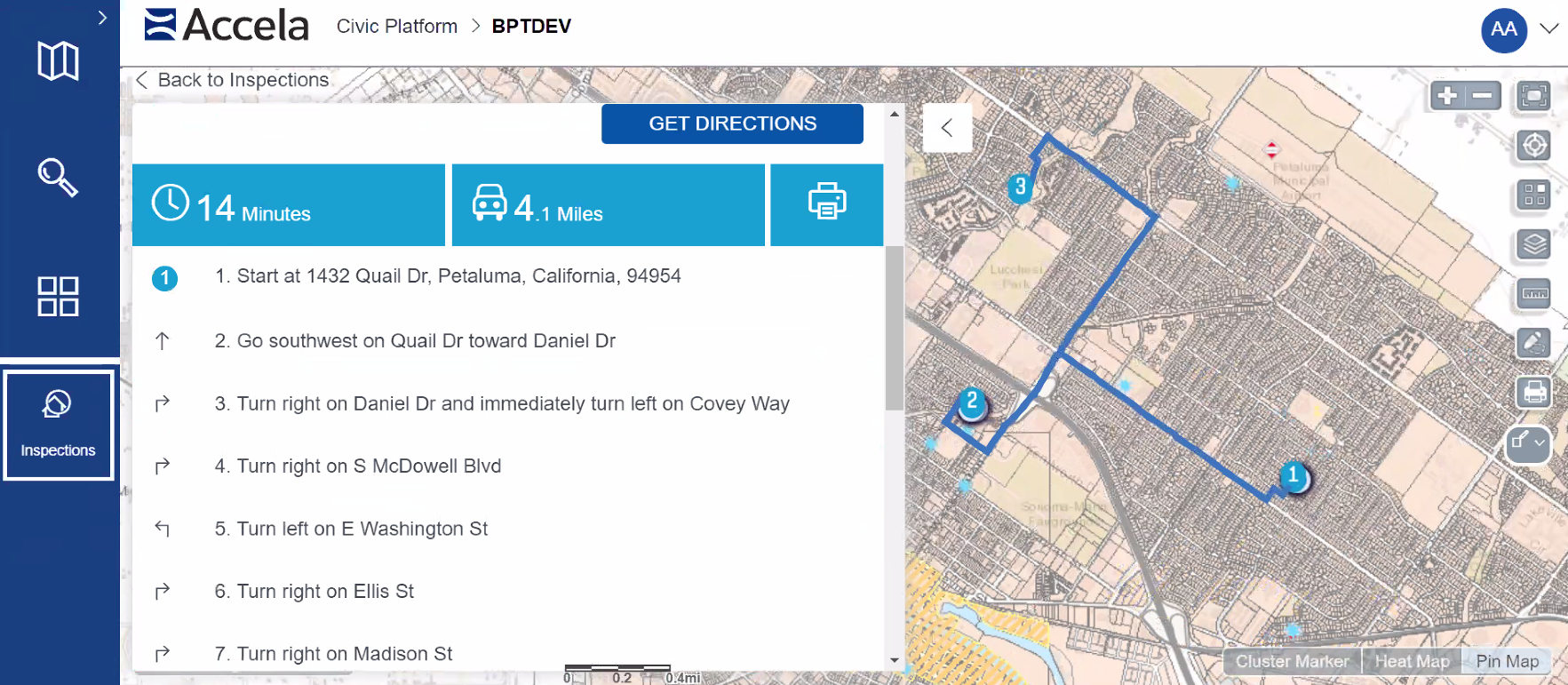The image size is (1568, 685).
Task: Open the Inspections sidebar tab
Action: point(59,425)
